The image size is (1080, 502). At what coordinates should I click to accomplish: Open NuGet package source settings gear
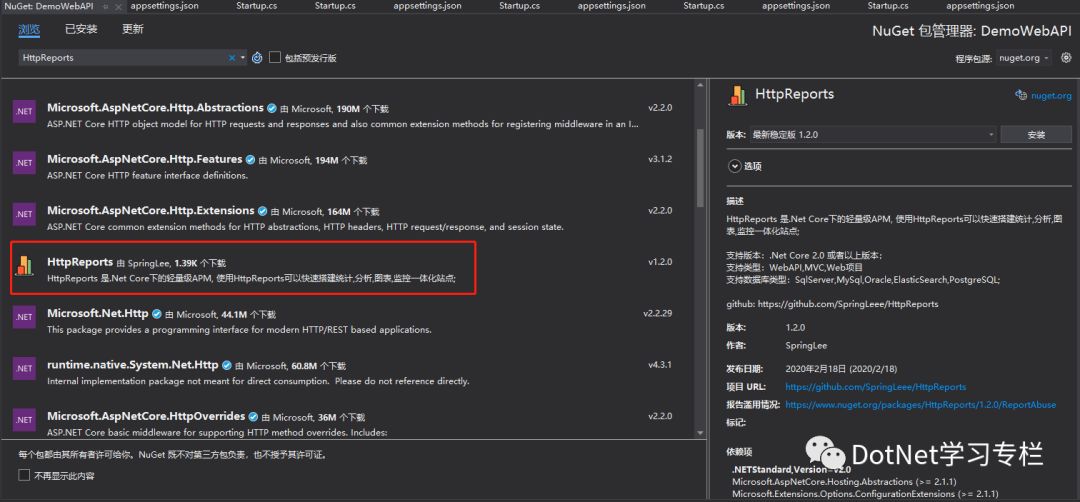(x=1066, y=58)
